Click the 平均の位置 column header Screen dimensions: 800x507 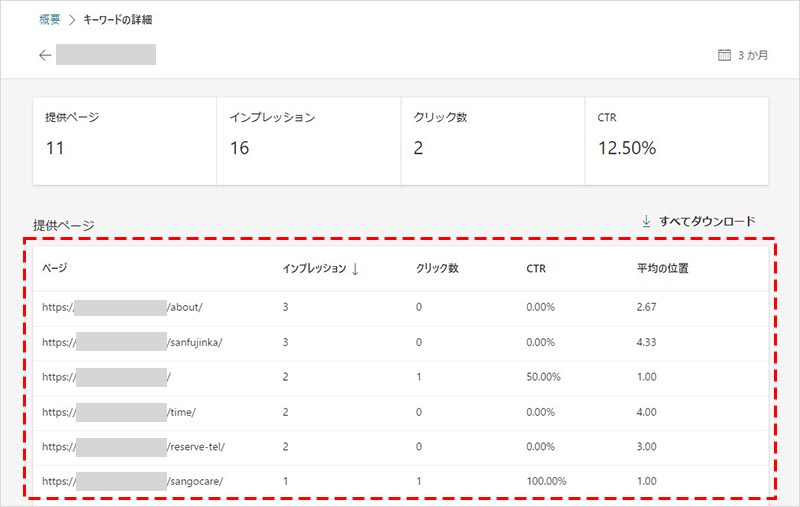pyautogui.click(x=662, y=269)
